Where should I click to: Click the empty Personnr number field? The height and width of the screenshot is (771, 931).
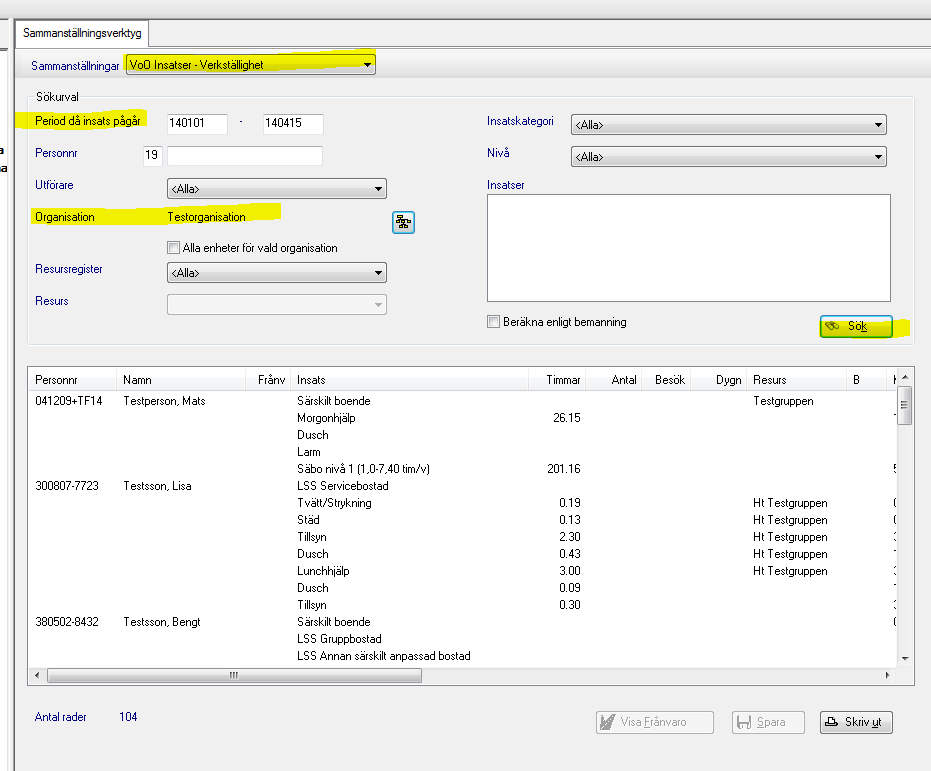[x=245, y=156]
